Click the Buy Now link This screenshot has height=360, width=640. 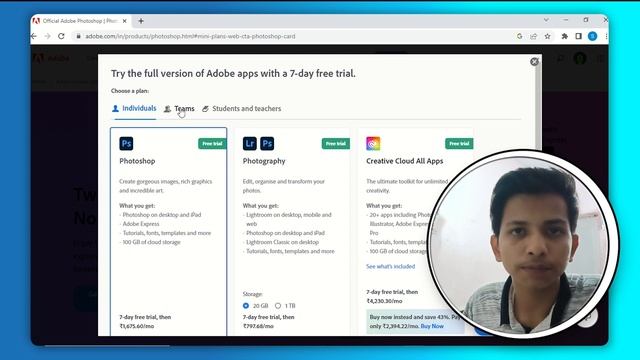(x=432, y=326)
